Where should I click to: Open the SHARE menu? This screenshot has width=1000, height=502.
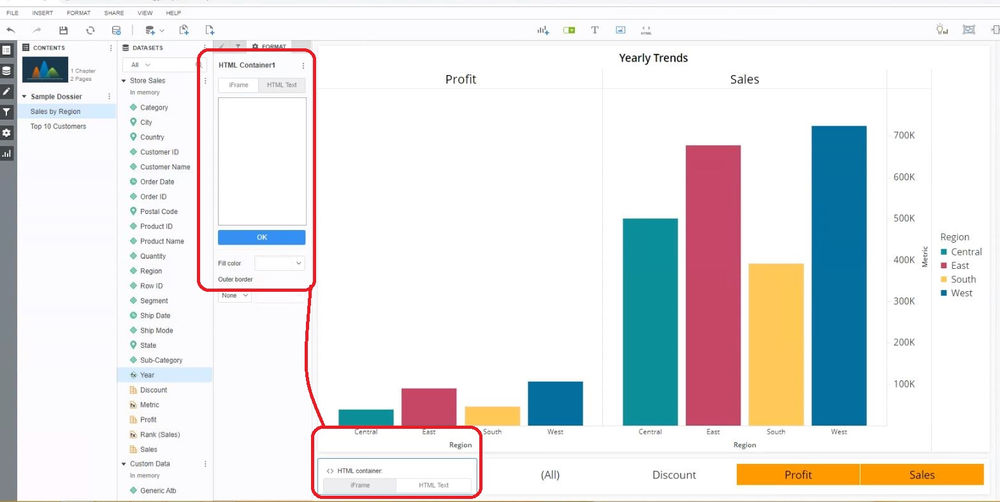[x=114, y=13]
